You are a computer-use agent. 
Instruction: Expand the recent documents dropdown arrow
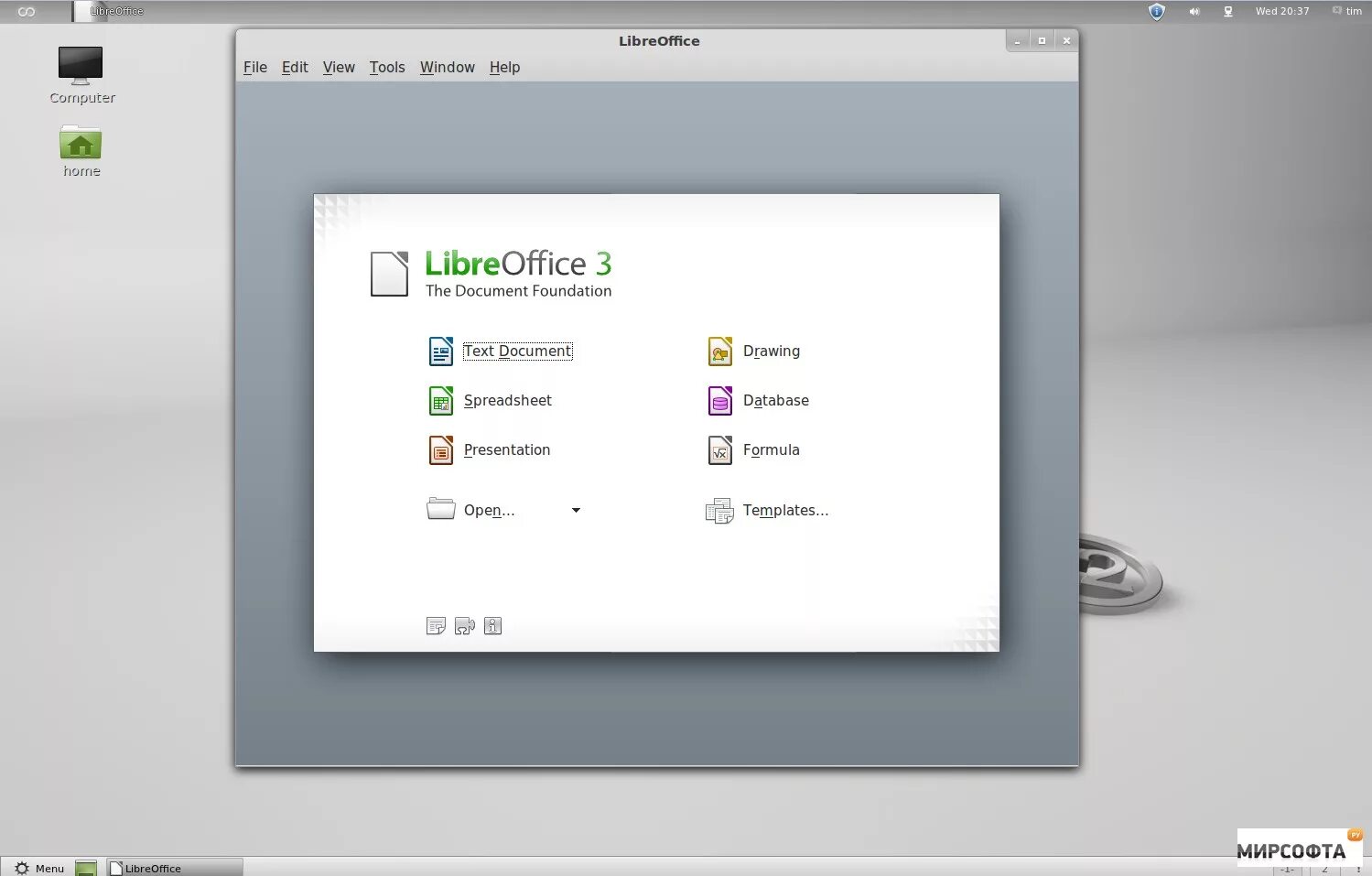(576, 510)
